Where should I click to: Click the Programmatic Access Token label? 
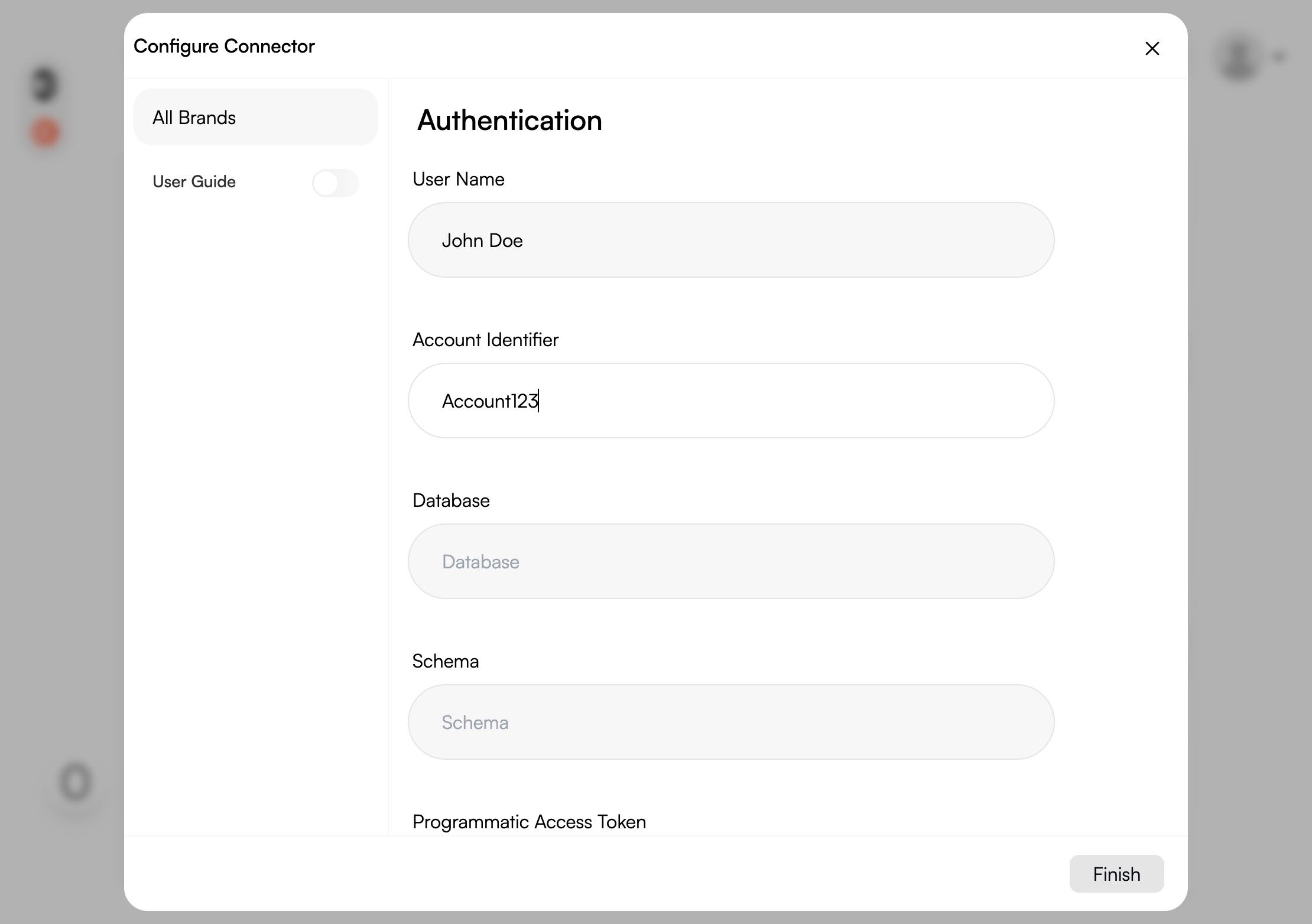[x=528, y=822]
